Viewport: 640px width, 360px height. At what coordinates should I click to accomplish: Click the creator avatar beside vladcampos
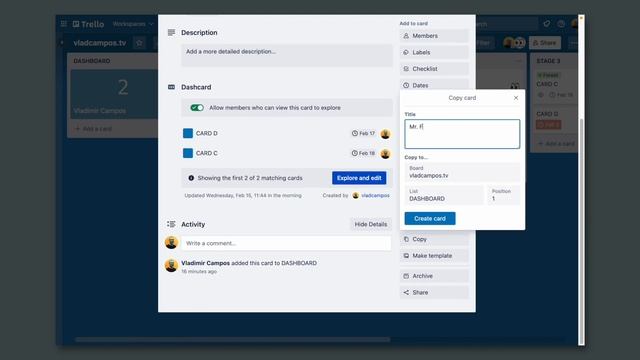coord(356,196)
